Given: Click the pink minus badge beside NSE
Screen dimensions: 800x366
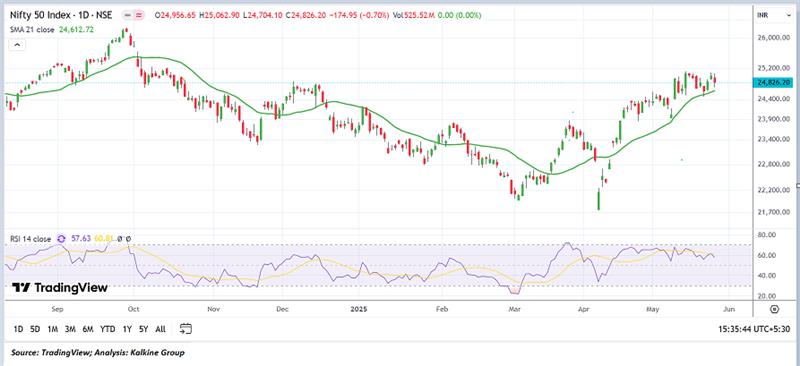Looking at the screenshot, I should (129, 16).
